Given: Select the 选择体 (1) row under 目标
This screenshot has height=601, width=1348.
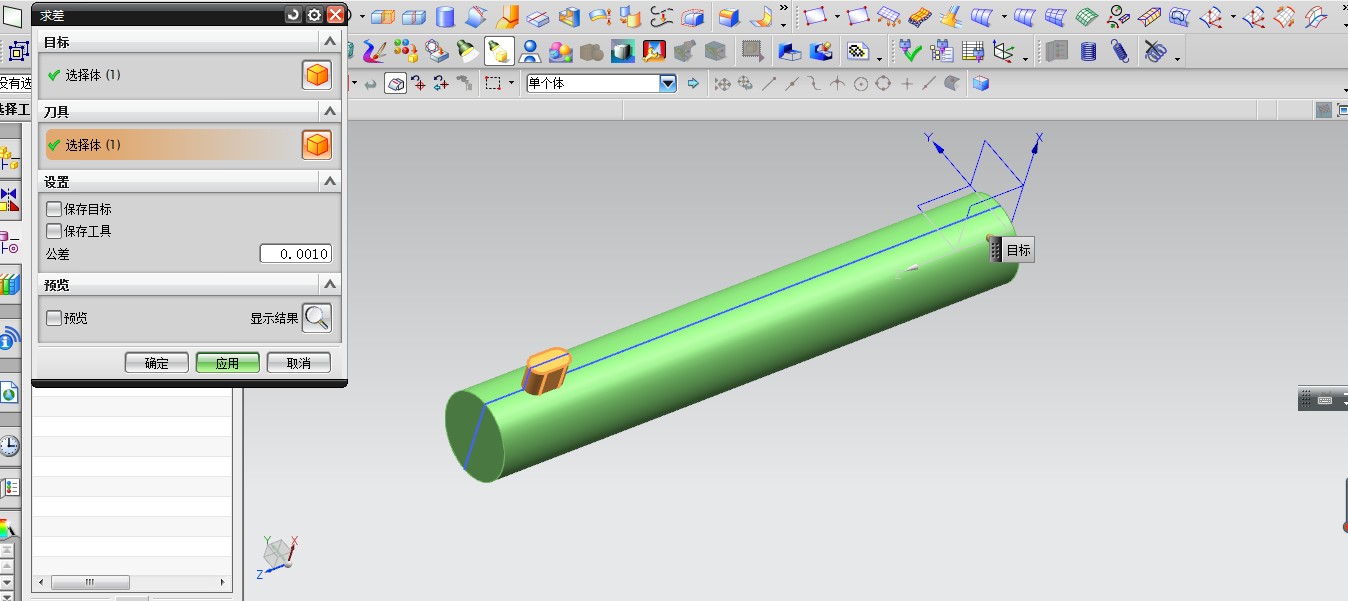Looking at the screenshot, I should pyautogui.click(x=172, y=75).
